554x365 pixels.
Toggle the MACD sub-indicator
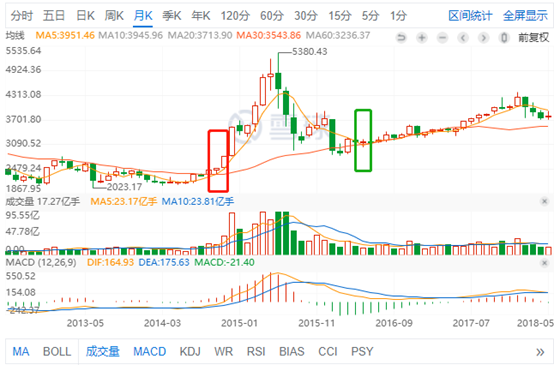click(150, 352)
